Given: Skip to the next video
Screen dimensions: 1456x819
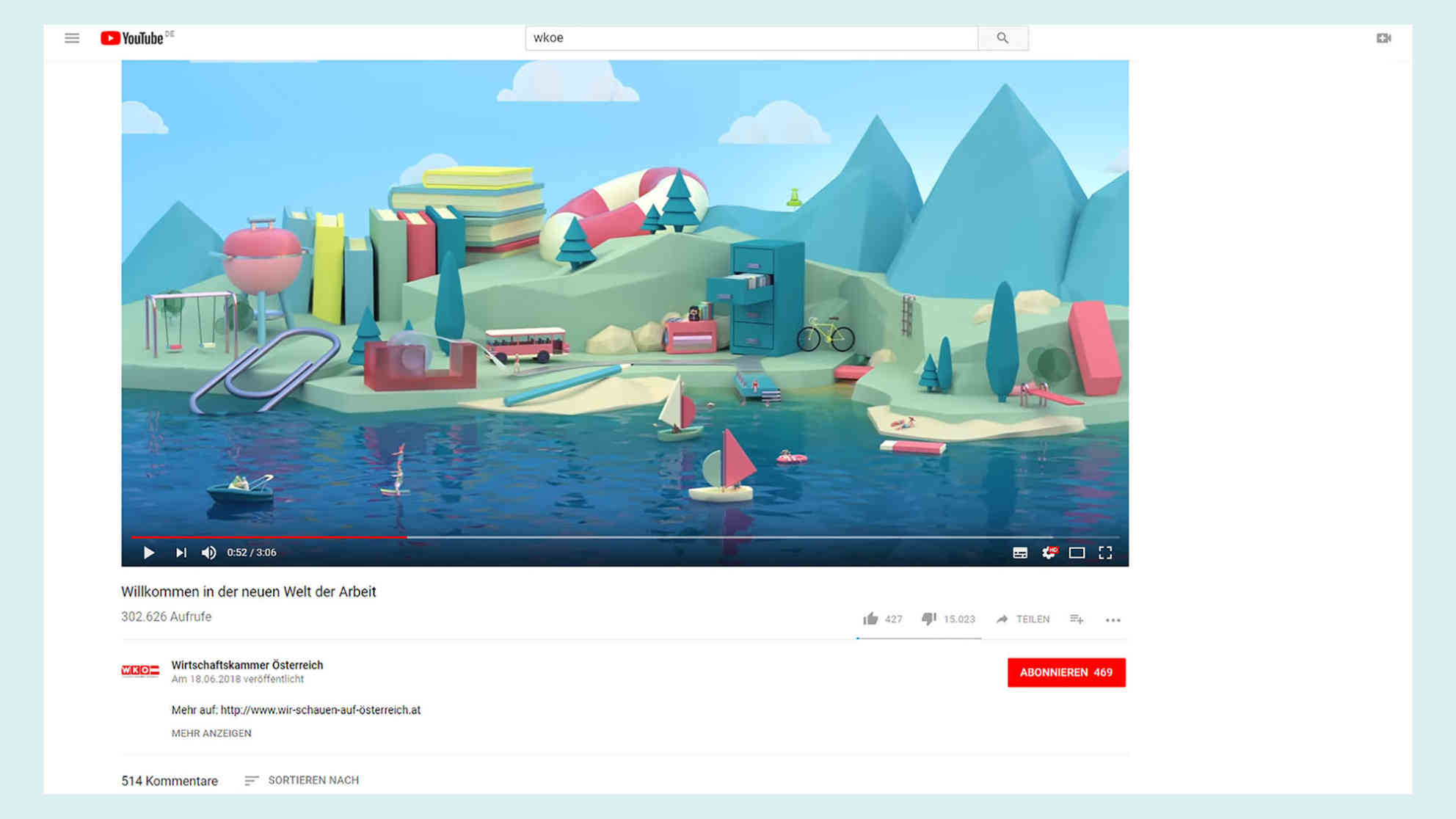Looking at the screenshot, I should (x=181, y=553).
